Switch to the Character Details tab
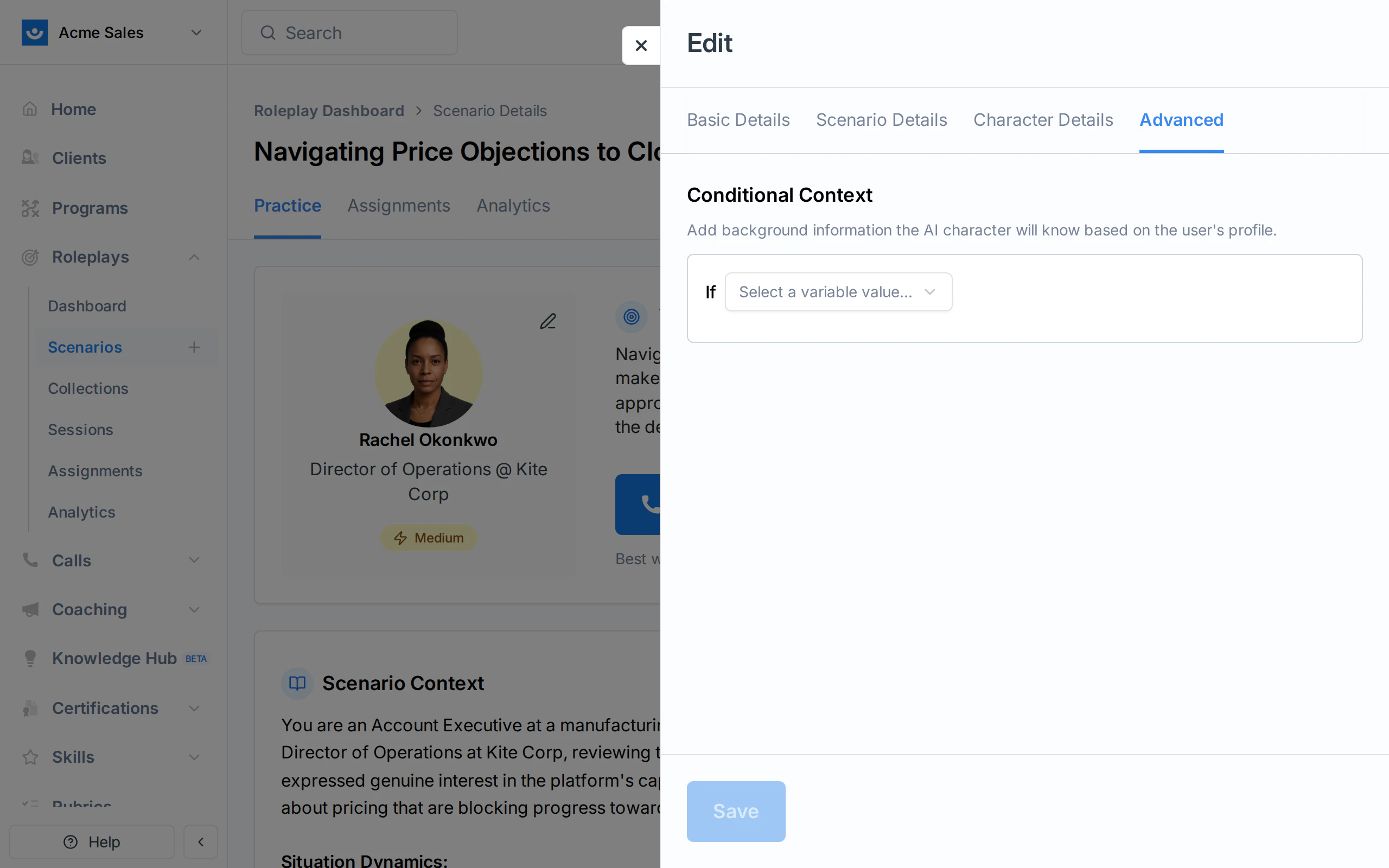 [1043, 119]
